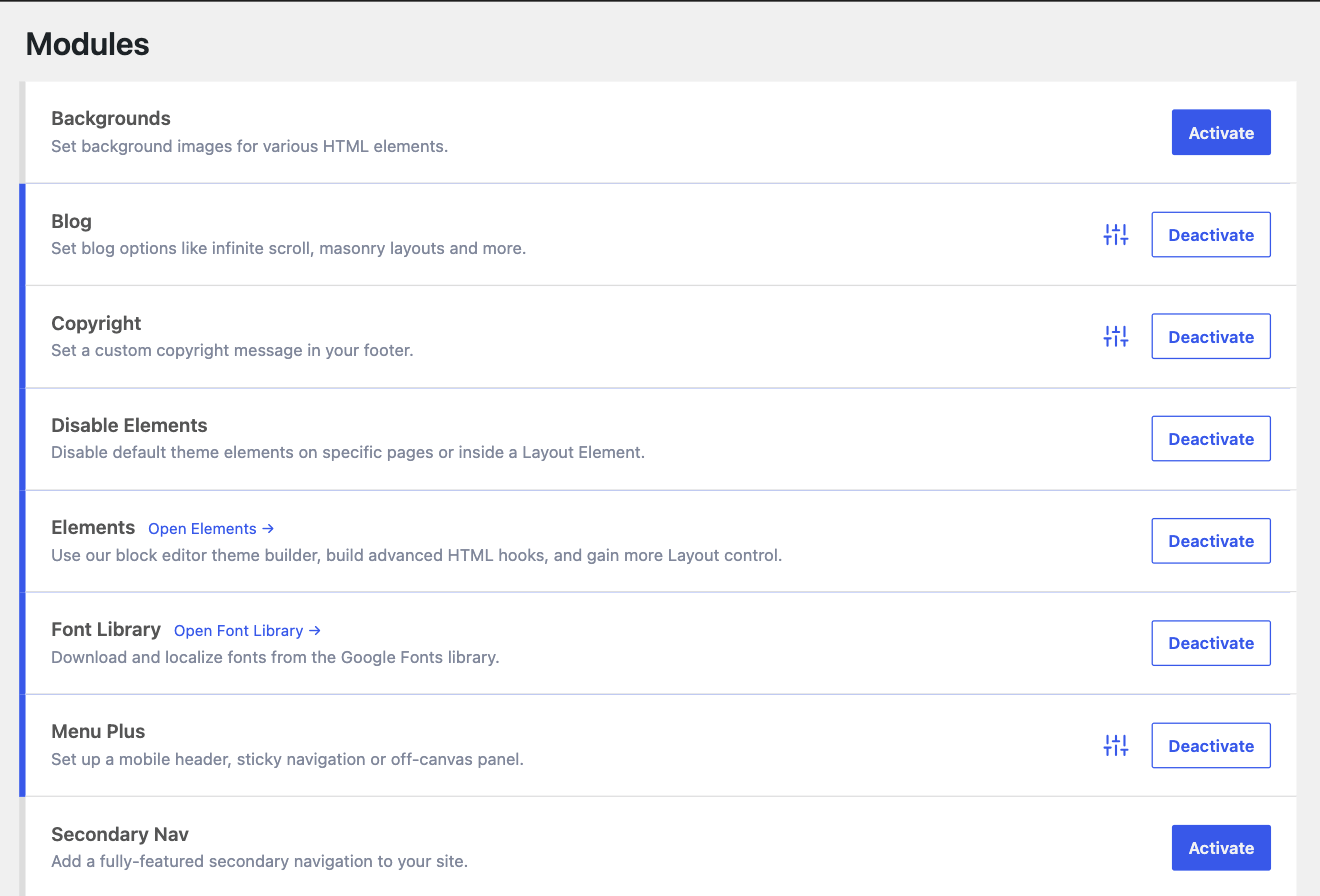Activate the Backgrounds module

pos(1221,133)
